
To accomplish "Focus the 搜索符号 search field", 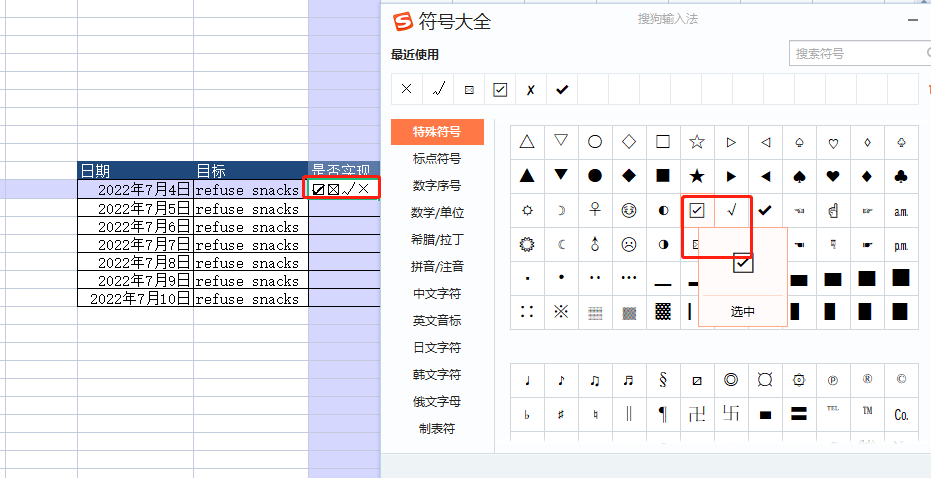I will 855,53.
